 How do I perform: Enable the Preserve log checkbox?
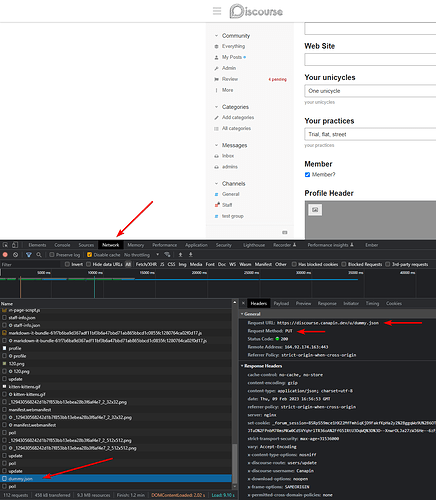coord(52,255)
